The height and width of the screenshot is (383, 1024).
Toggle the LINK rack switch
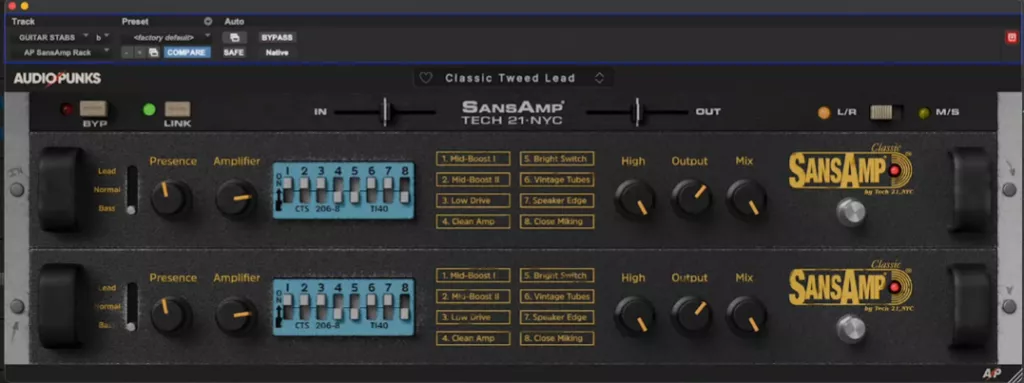(178, 108)
